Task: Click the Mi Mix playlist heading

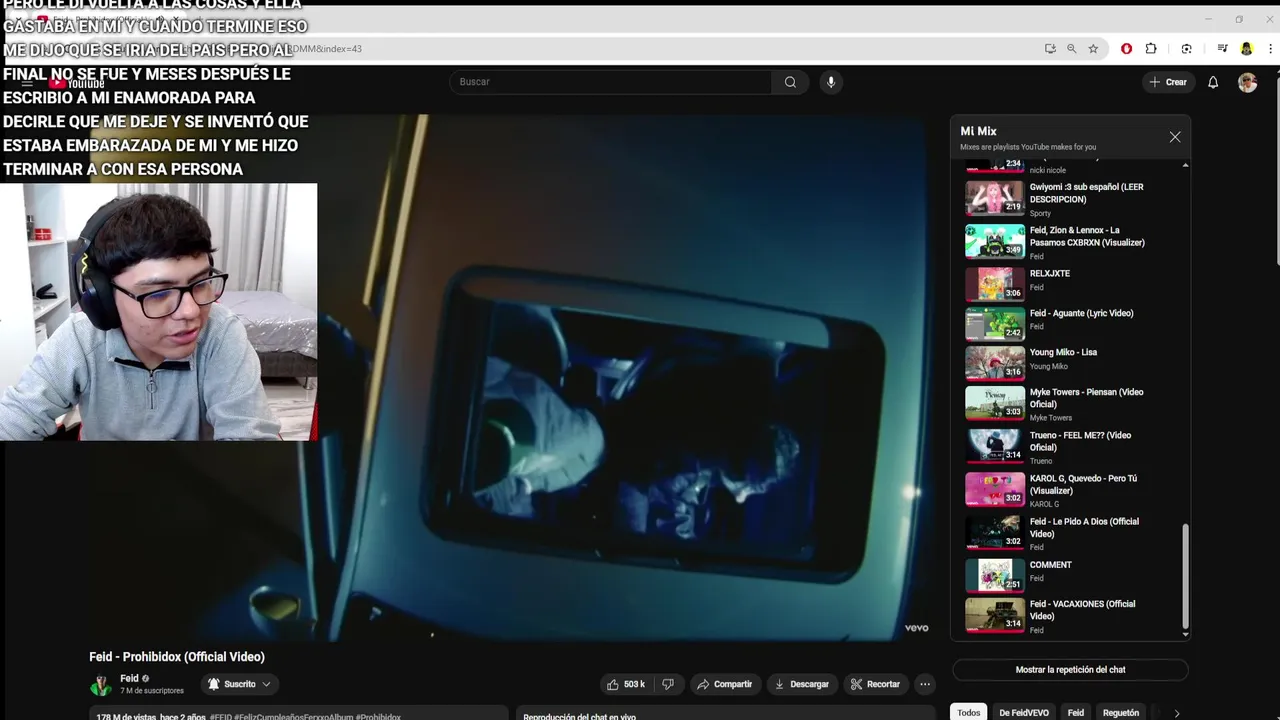Action: [x=978, y=131]
